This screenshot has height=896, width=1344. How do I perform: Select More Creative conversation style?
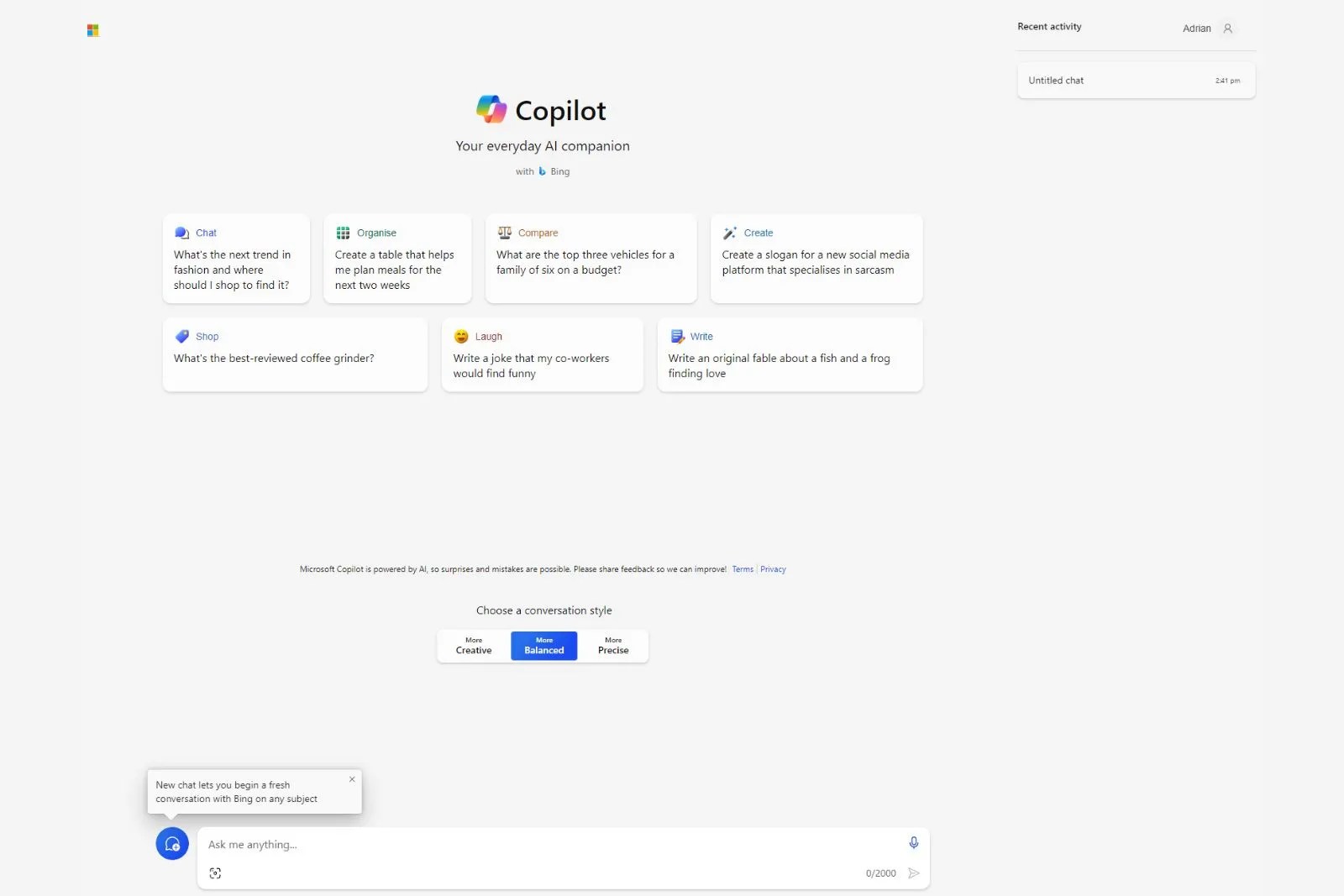point(474,646)
